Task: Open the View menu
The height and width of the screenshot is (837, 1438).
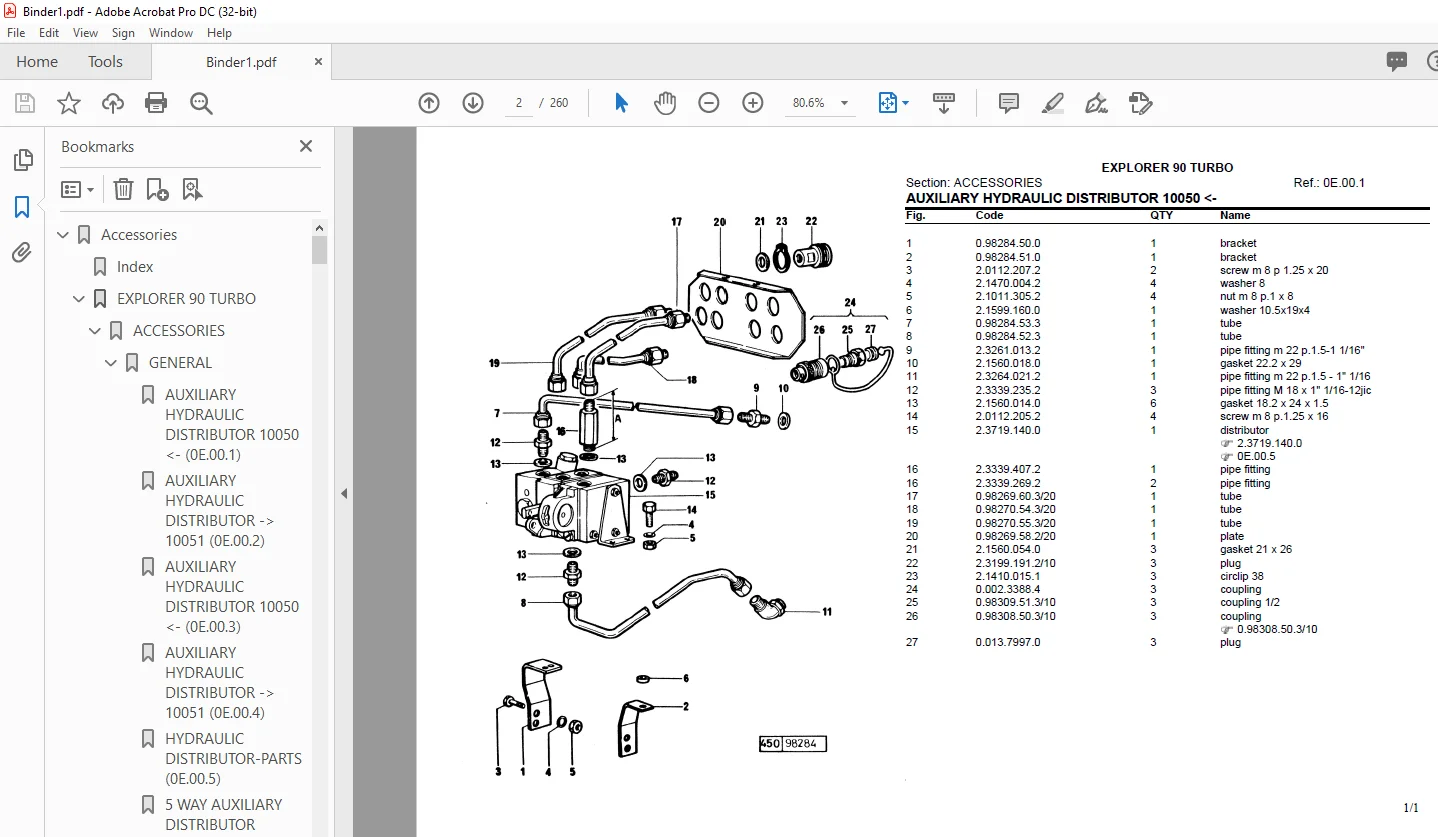Action: click(86, 33)
